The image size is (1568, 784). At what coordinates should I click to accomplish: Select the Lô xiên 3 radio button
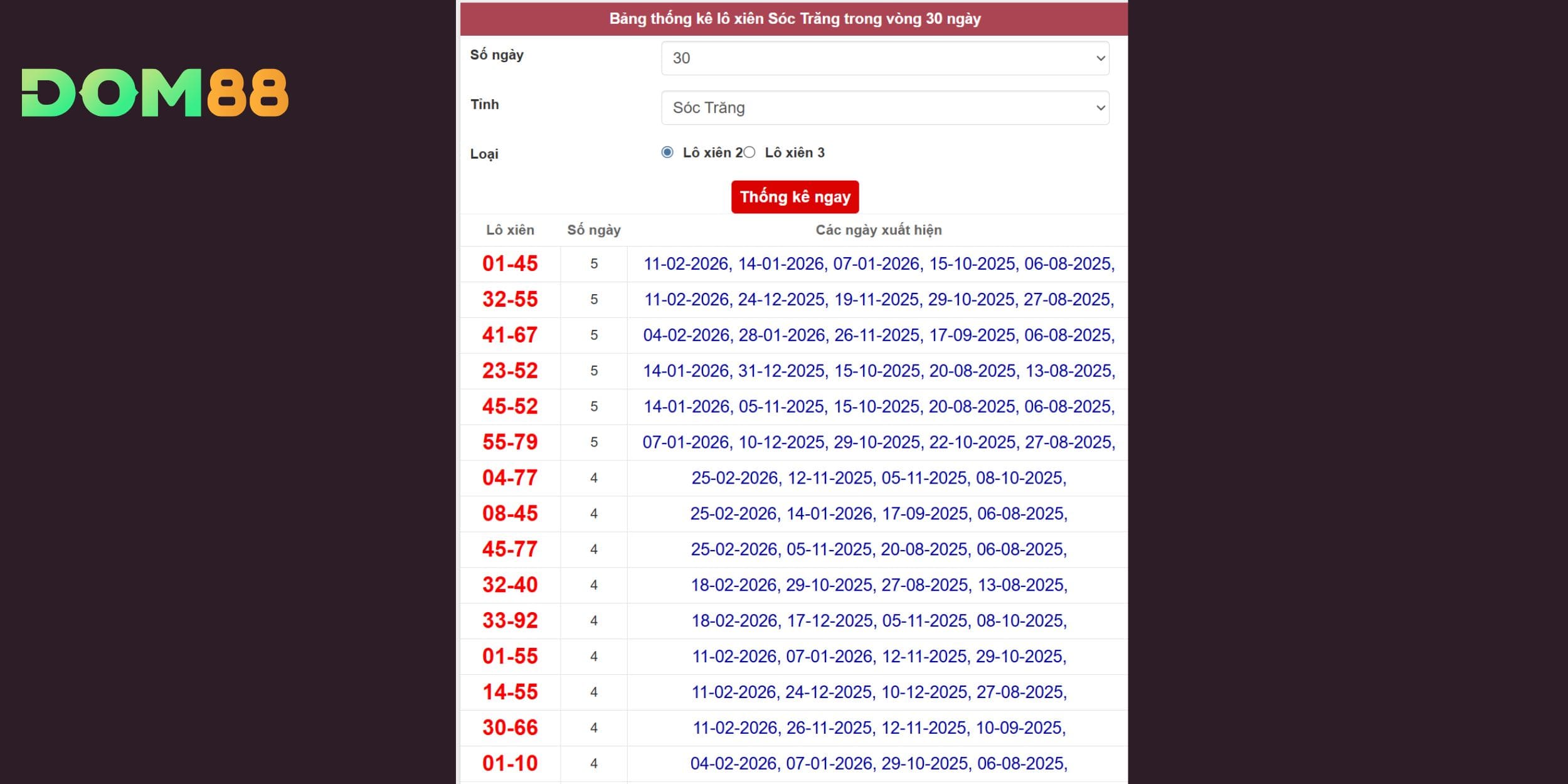click(750, 152)
